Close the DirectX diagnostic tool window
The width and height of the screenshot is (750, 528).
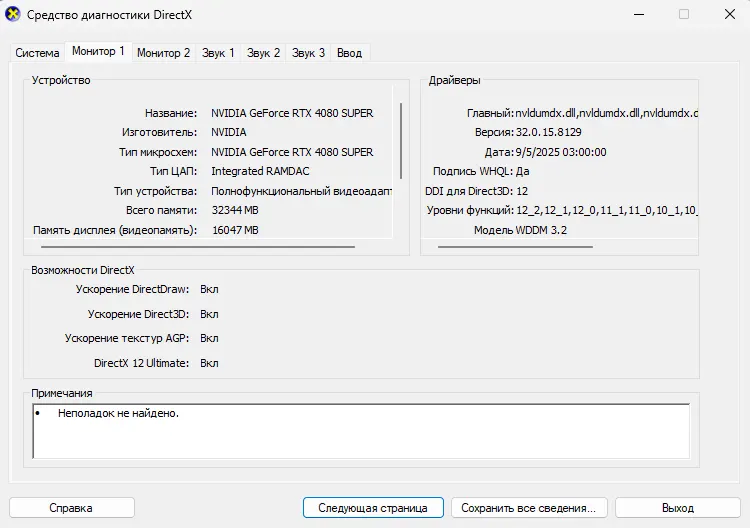(728, 15)
